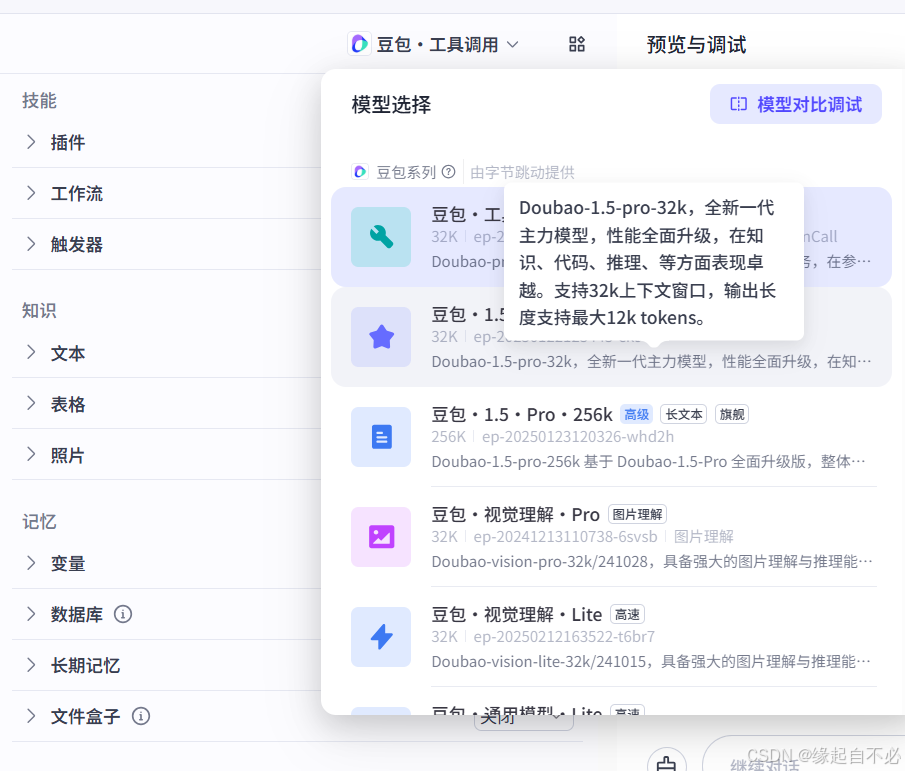This screenshot has height=771, width=905.
Task: Click the 高级 tag on 256k model
Action: click(637, 414)
